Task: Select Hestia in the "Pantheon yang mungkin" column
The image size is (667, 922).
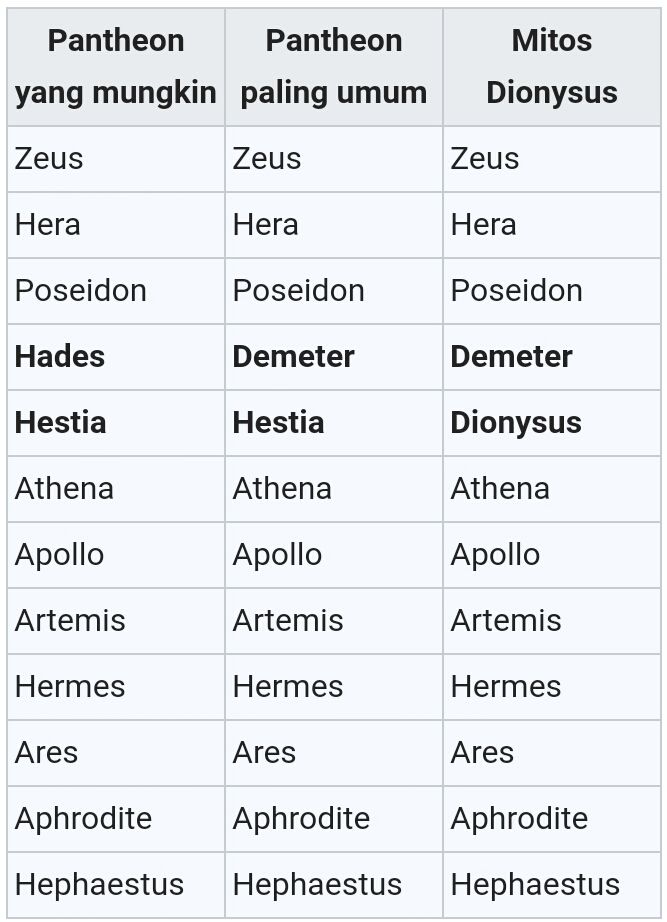Action: [x=60, y=423]
